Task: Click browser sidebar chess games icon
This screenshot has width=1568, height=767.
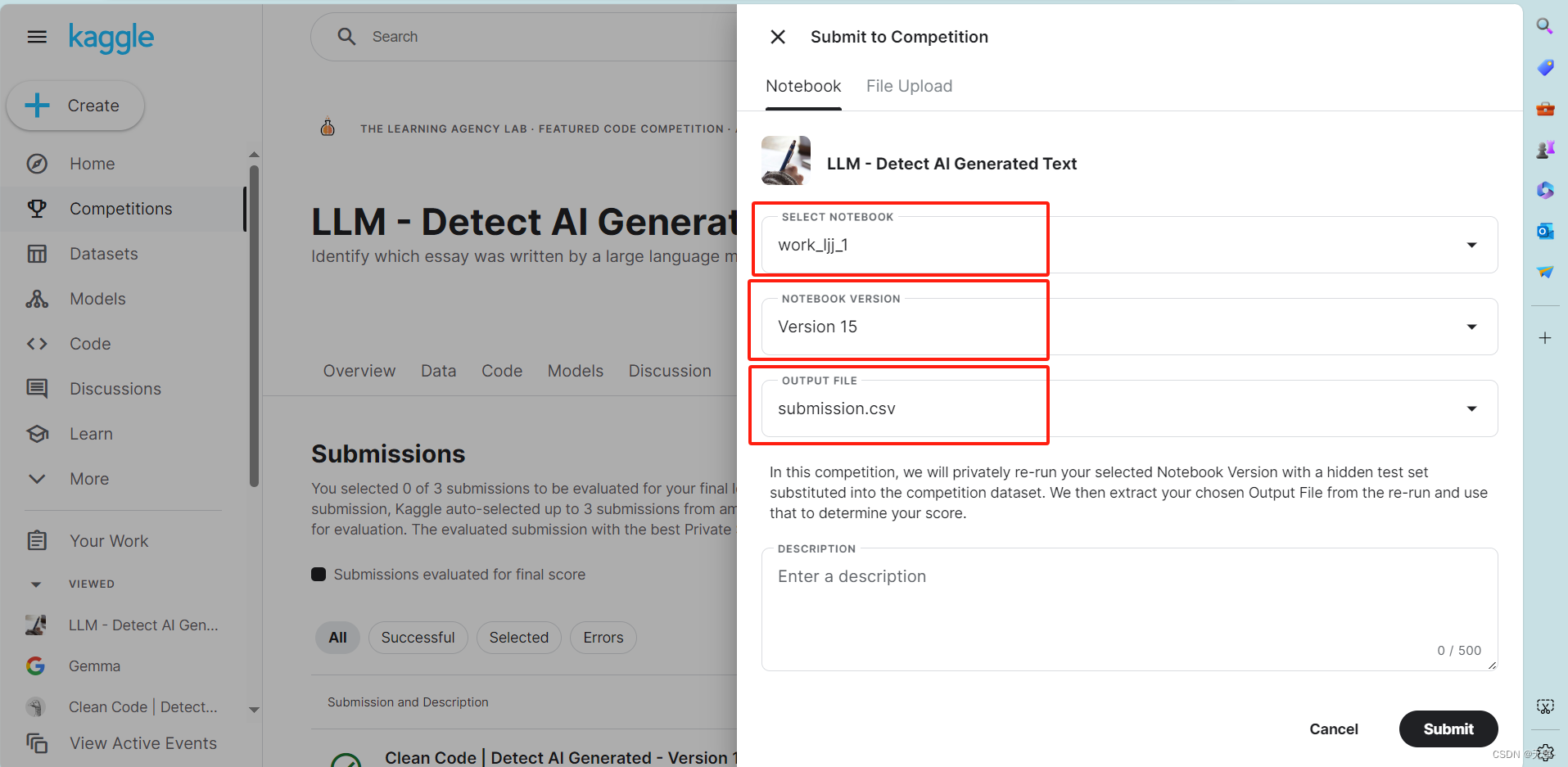Action: coord(1545,149)
